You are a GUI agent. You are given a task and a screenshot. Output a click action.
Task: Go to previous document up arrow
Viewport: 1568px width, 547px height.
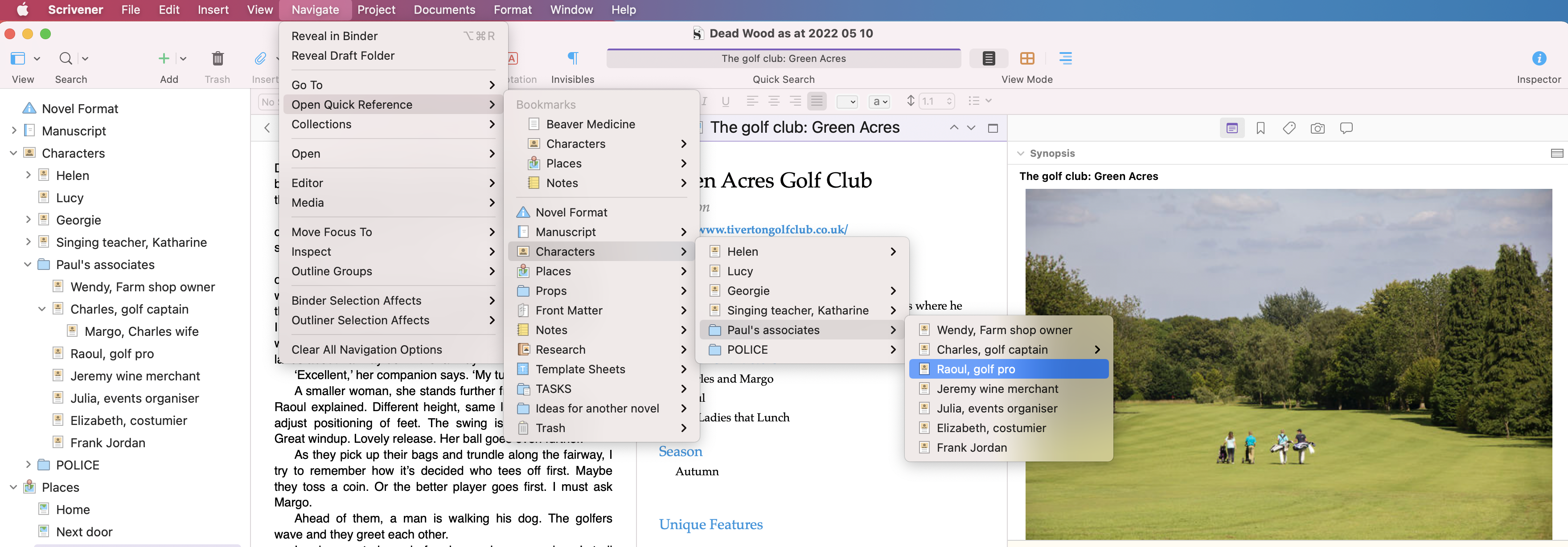point(954,128)
